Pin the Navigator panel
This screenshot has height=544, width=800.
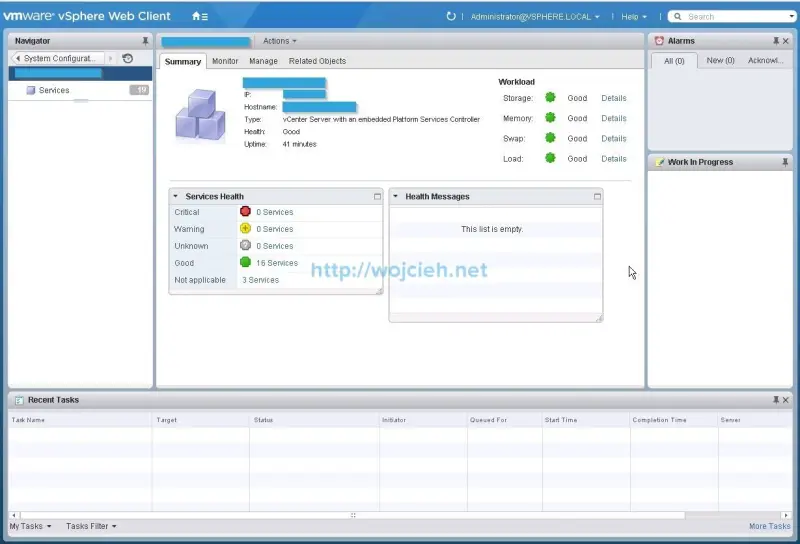[x=145, y=41]
